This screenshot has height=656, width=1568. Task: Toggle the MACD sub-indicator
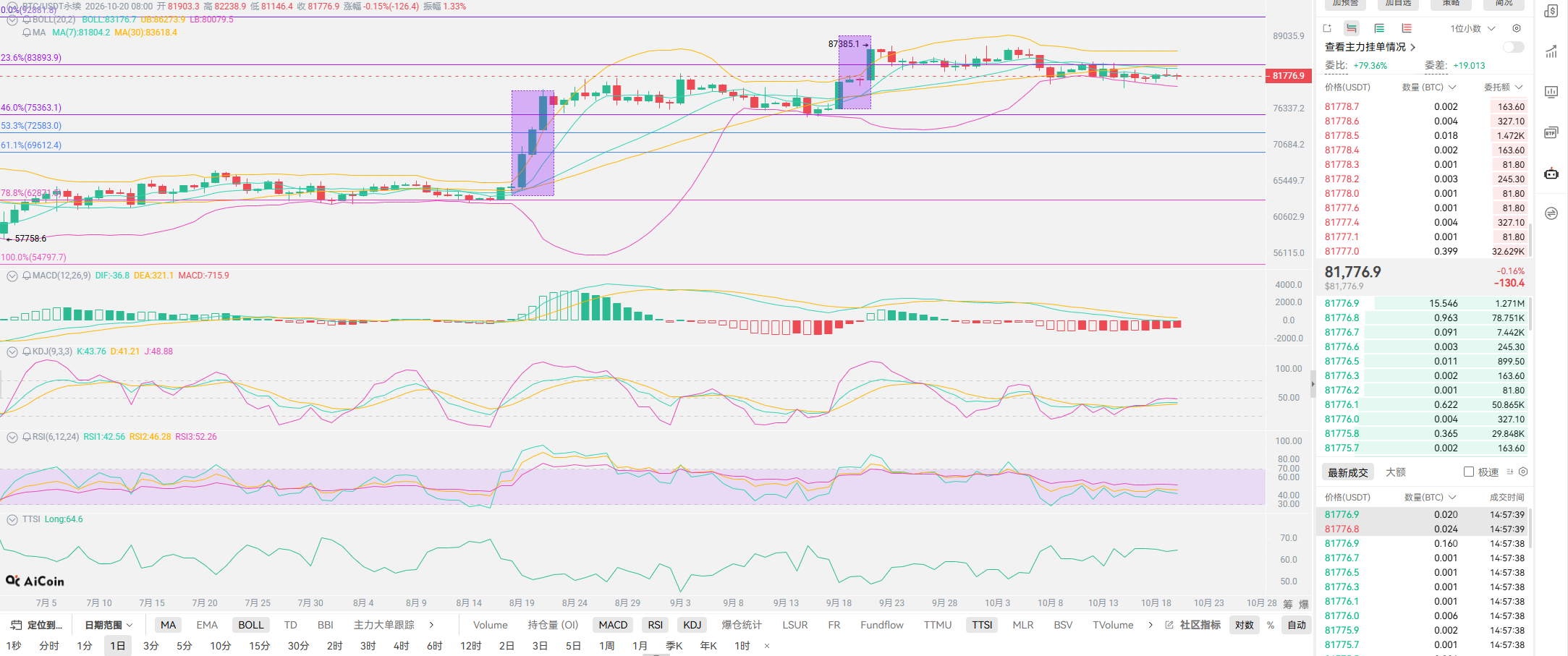(x=613, y=625)
